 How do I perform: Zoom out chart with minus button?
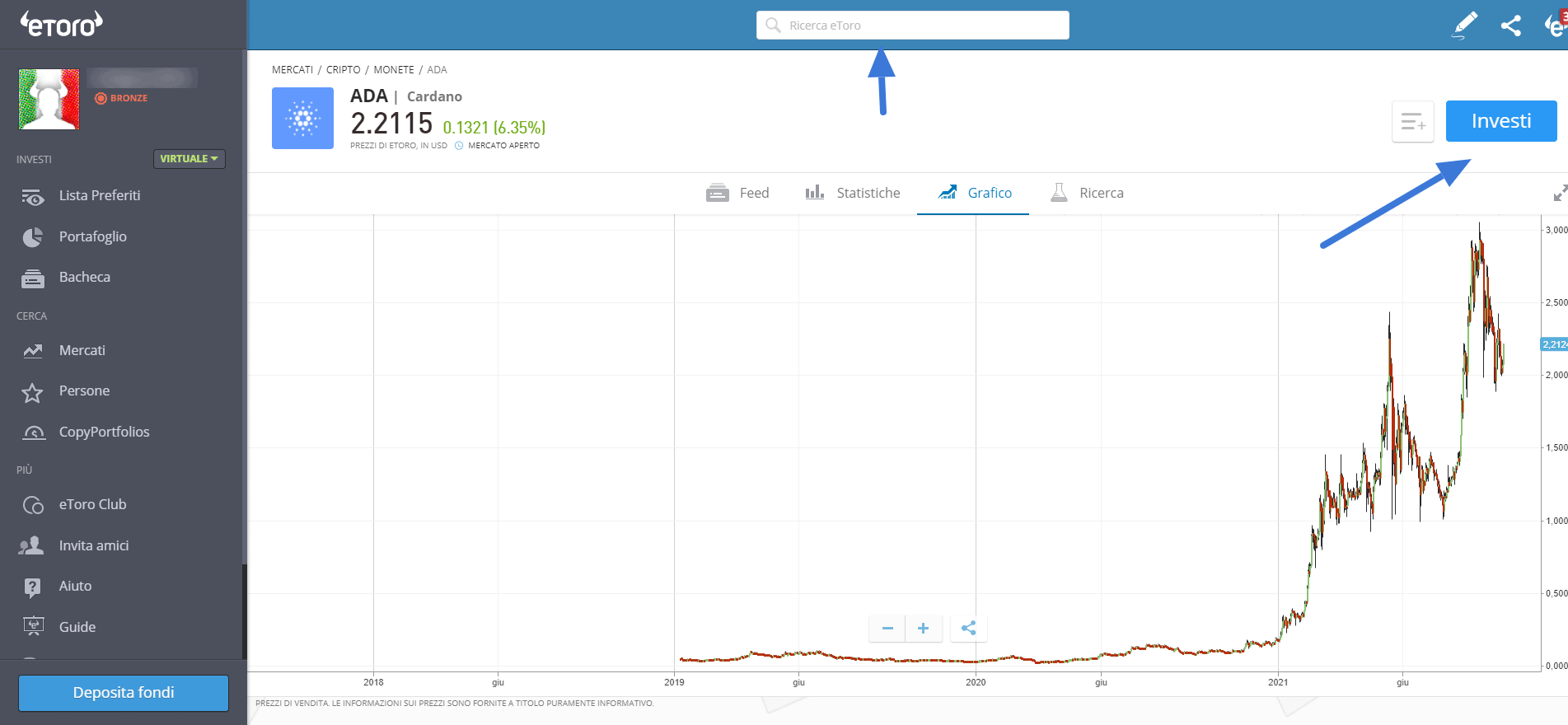pyautogui.click(x=887, y=629)
